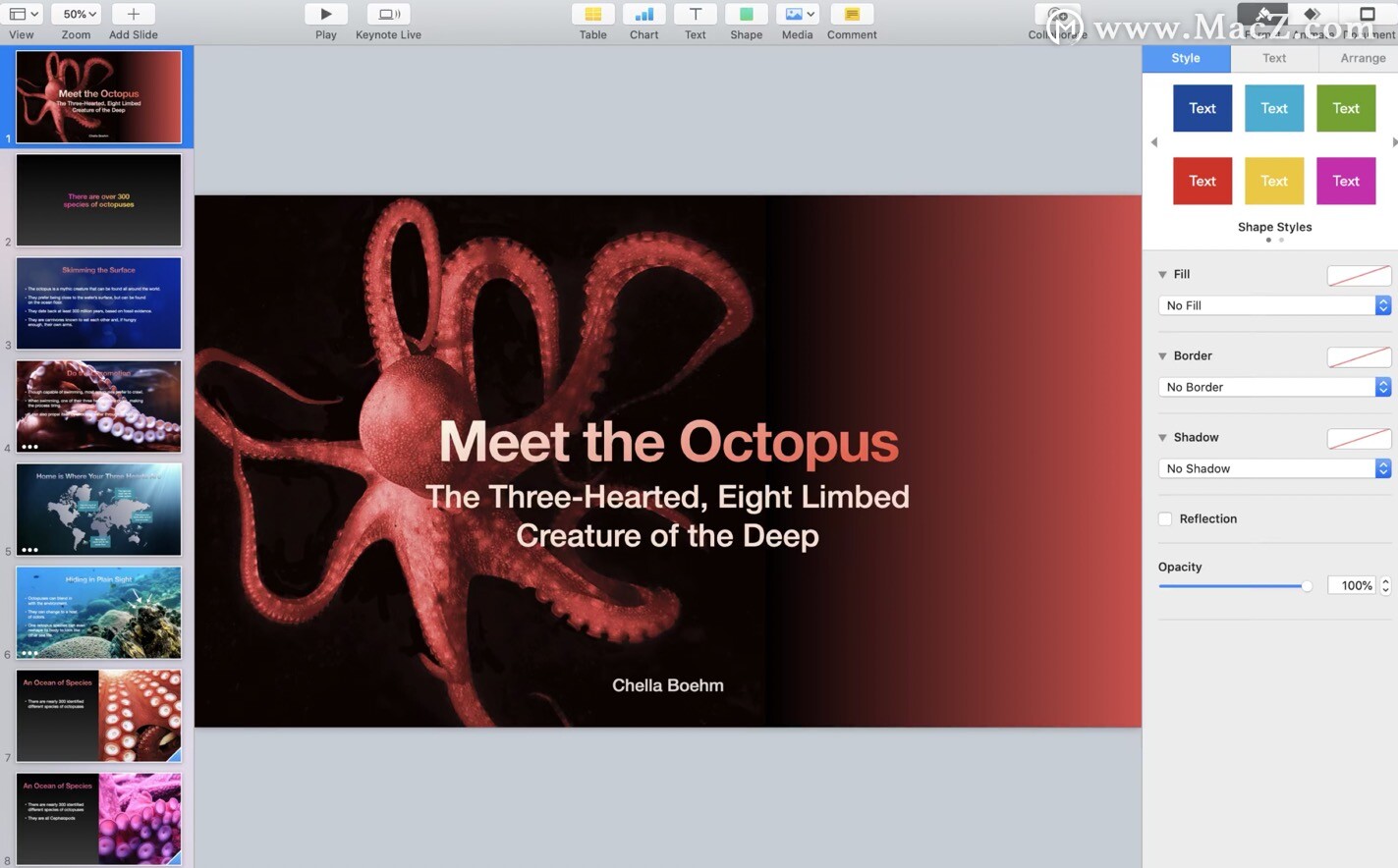Add a Text box via the toolbar
This screenshot has height=868, width=1398.
coord(695,15)
